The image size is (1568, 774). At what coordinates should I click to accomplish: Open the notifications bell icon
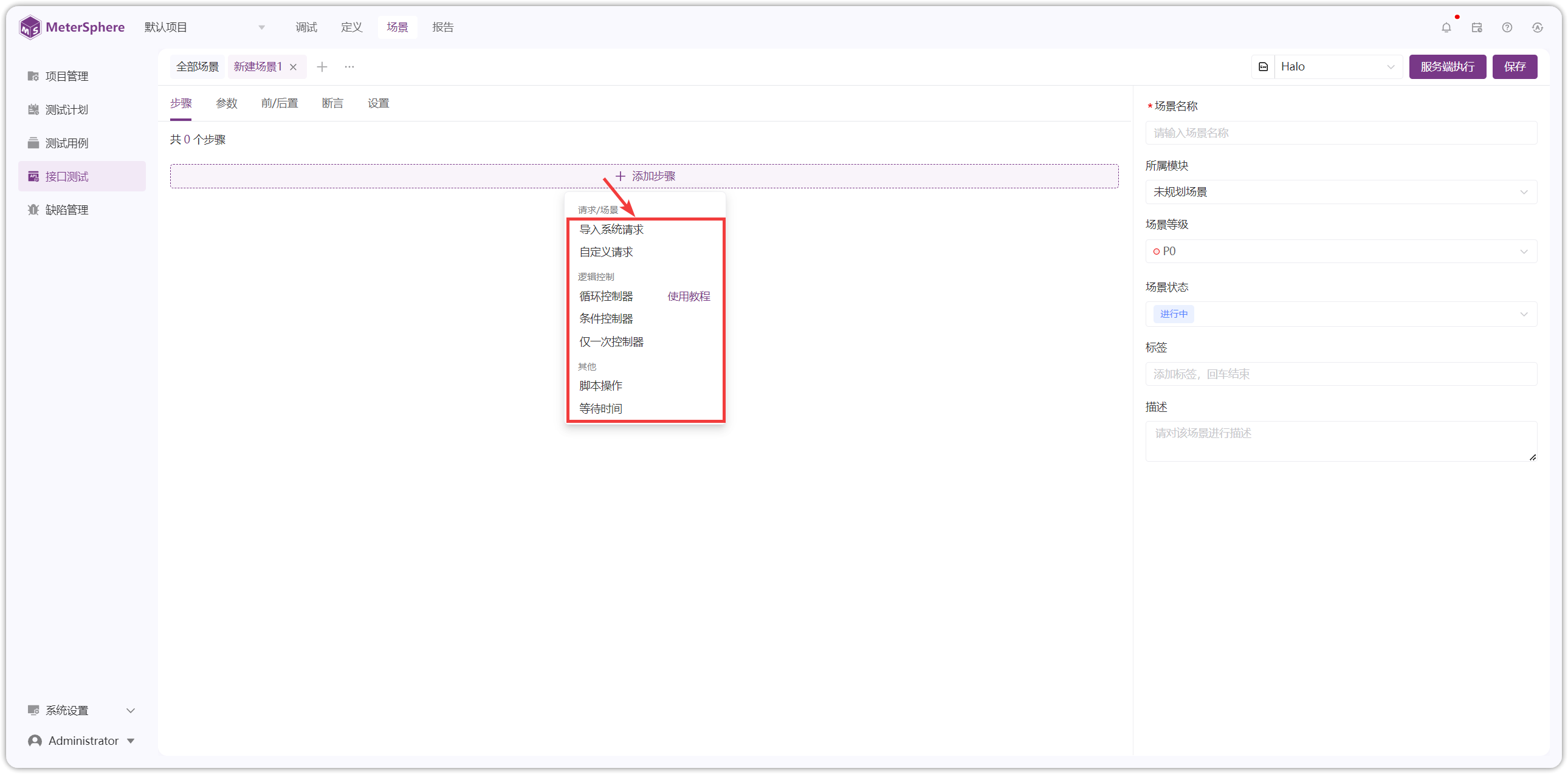click(1446, 27)
